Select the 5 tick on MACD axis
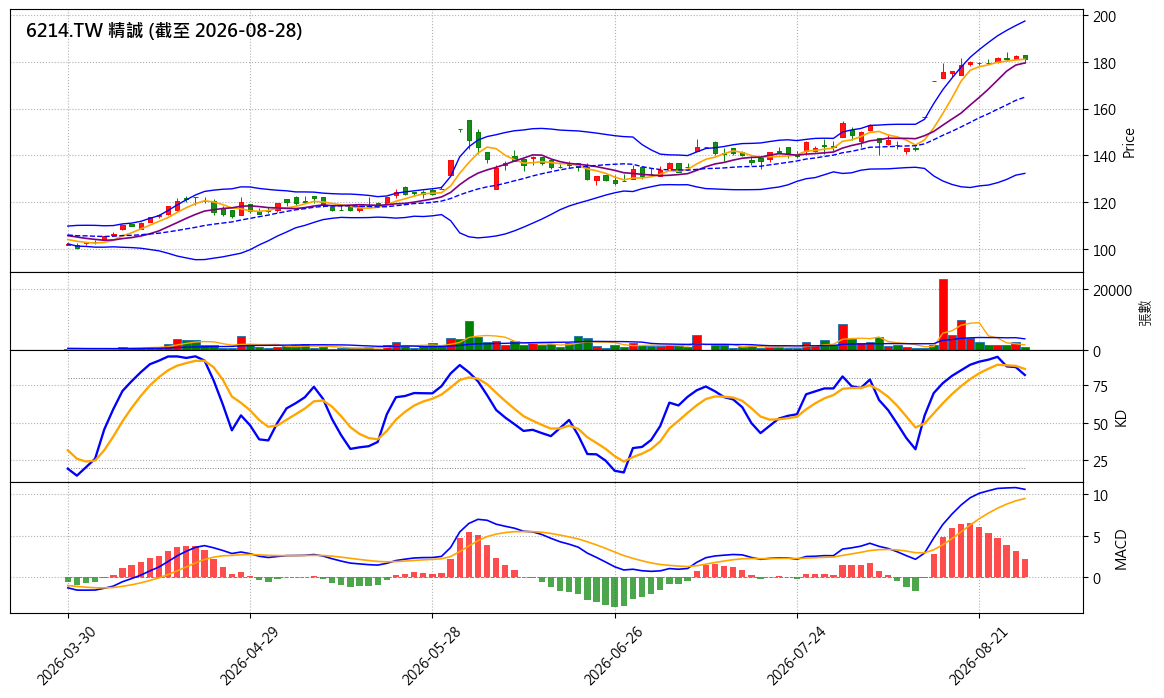This screenshot has height=698, width=1164. click(1096, 537)
